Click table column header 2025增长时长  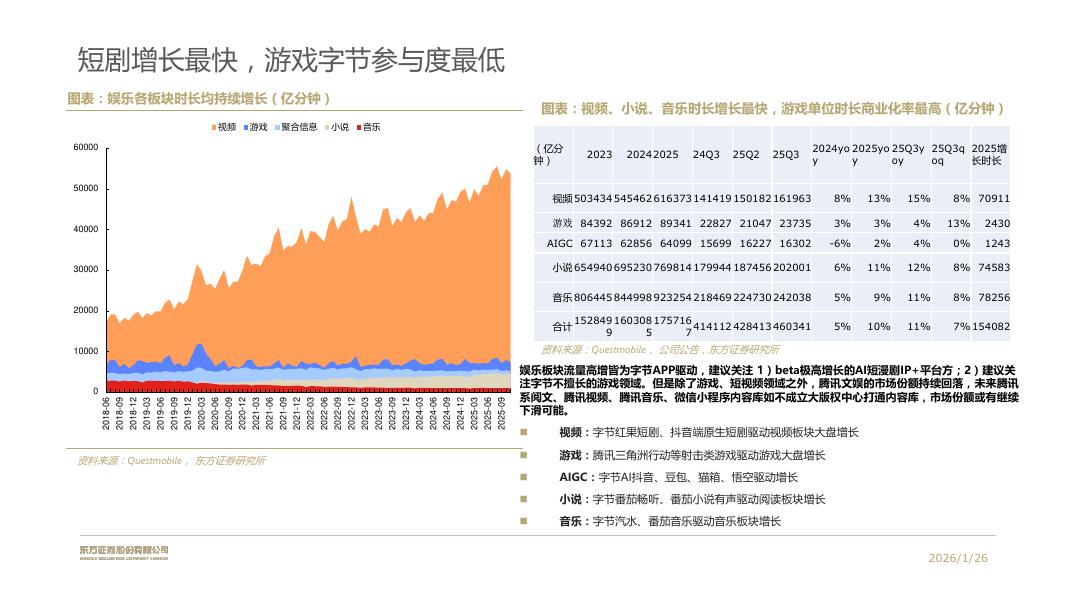[989, 154]
